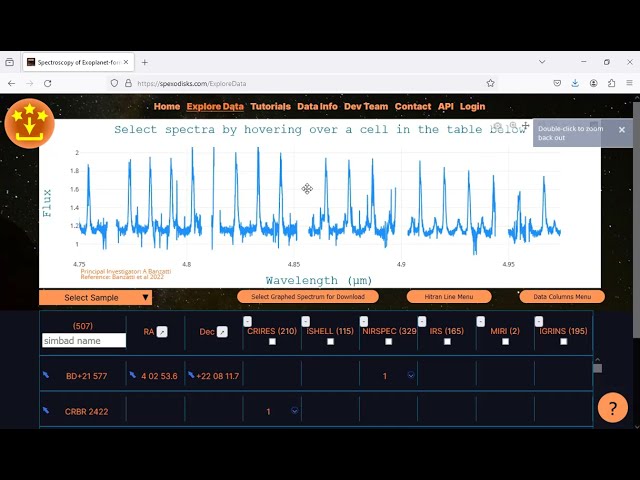640x480 pixels.
Task: Click Select Graphed Spectrum for Download
Action: point(308,297)
